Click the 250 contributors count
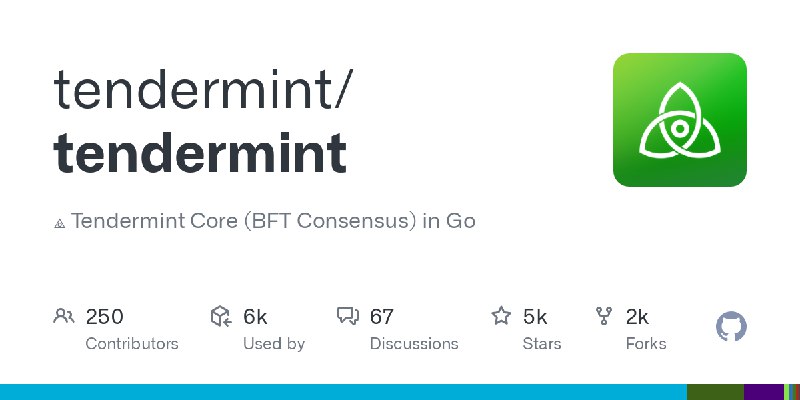The height and width of the screenshot is (400, 800). coord(105,317)
